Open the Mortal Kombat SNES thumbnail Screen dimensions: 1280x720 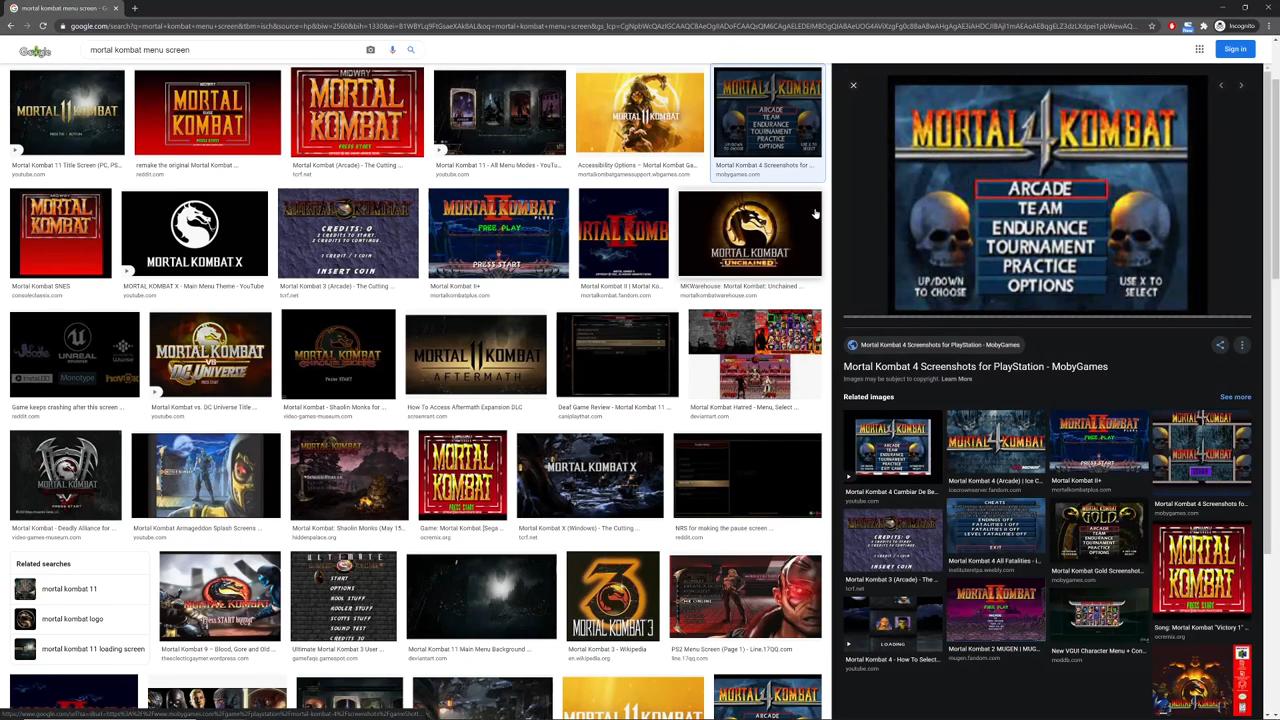tap(61, 233)
